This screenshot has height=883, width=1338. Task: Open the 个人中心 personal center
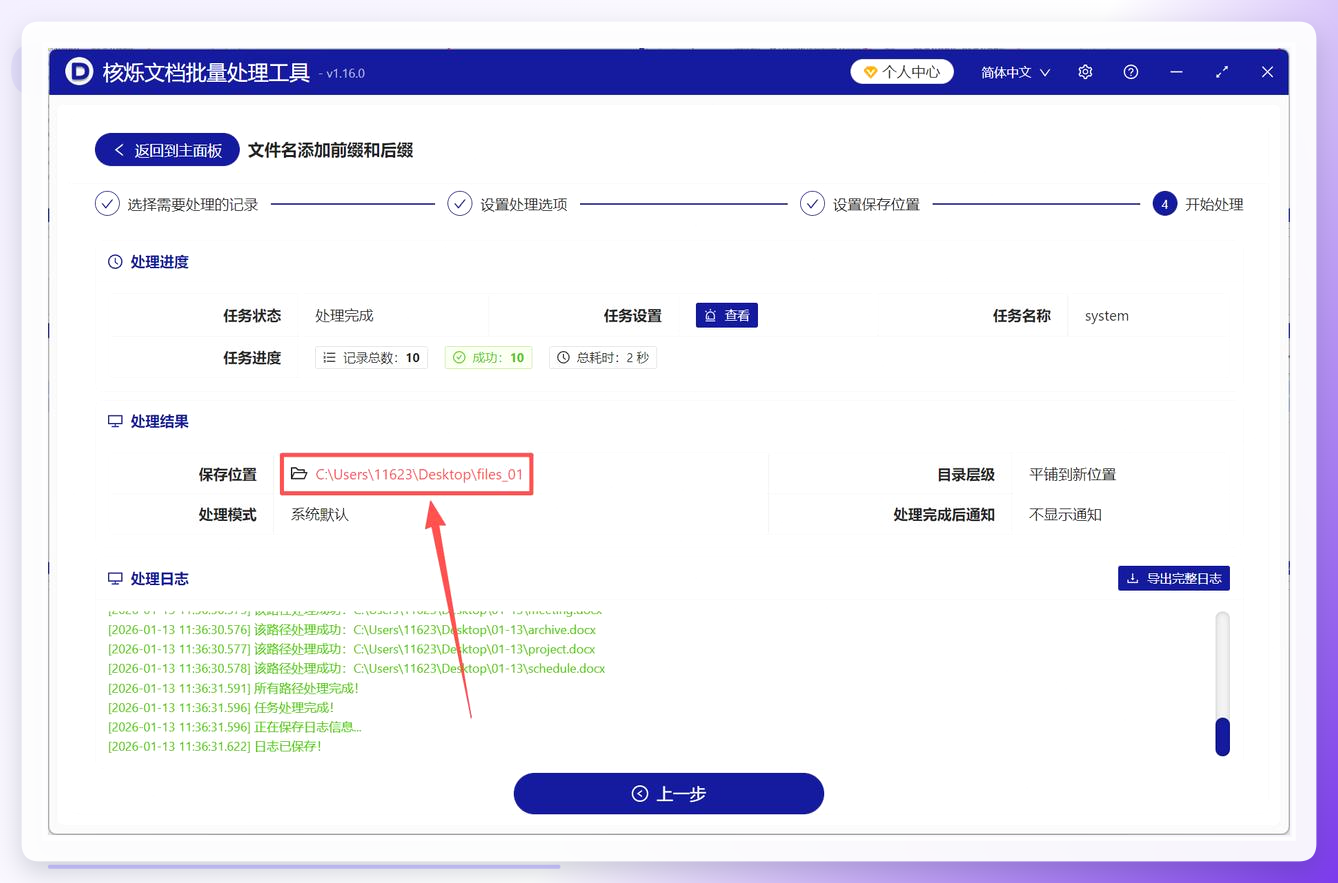pyautogui.click(x=902, y=72)
